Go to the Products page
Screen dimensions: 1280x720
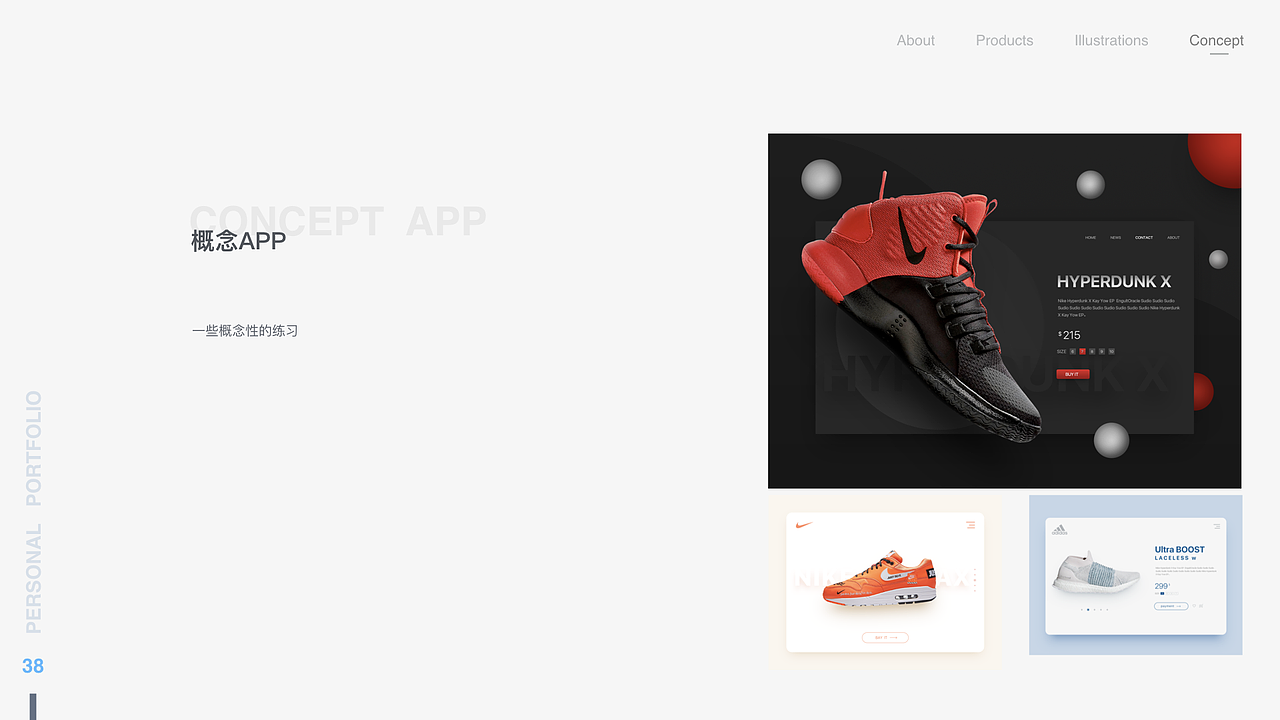coord(1004,41)
